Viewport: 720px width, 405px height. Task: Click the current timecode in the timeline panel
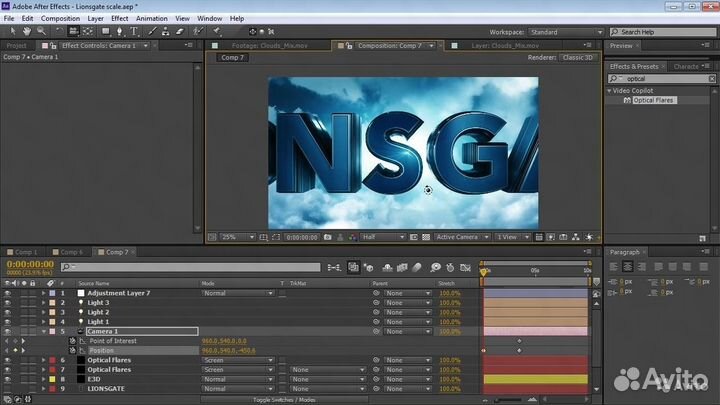pos(30,264)
